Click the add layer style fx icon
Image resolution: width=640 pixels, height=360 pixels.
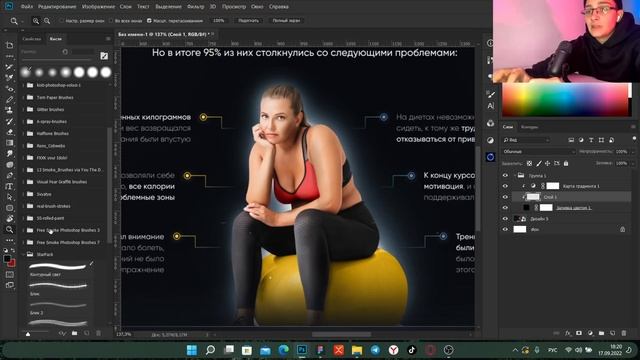(568, 333)
